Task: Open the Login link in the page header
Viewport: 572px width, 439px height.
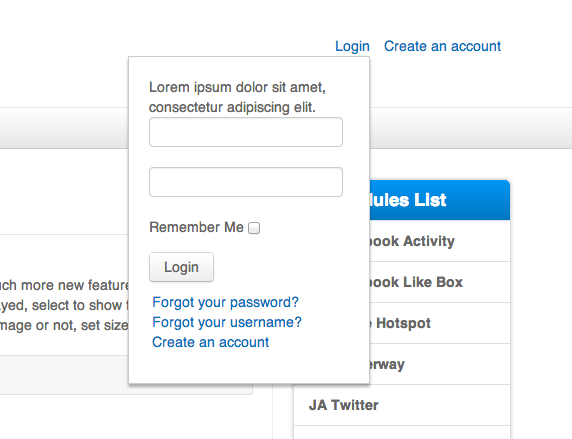Action: click(352, 46)
